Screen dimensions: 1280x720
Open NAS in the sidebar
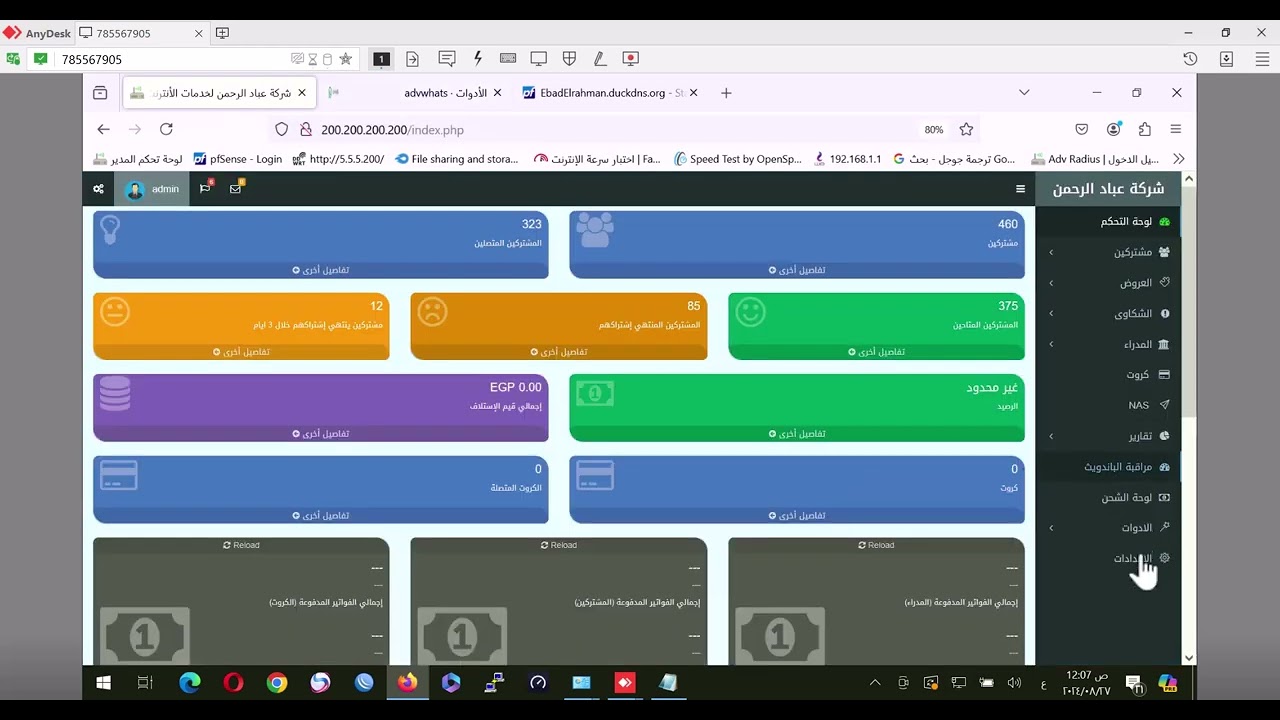coord(1108,405)
